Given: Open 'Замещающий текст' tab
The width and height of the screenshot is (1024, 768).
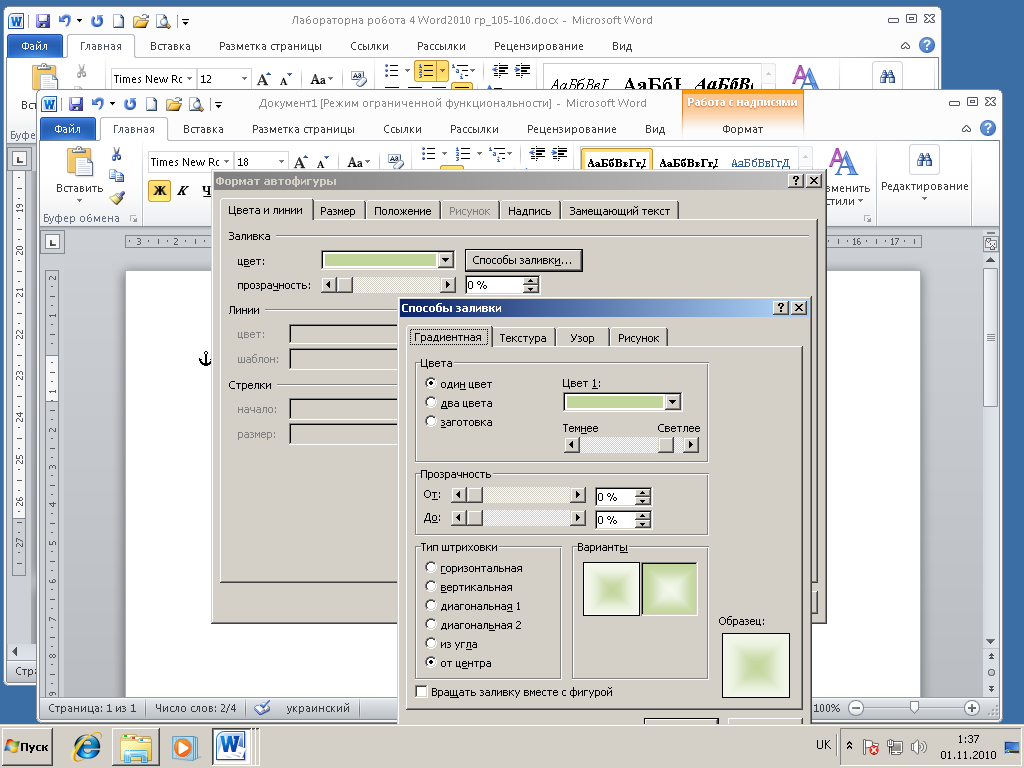Looking at the screenshot, I should point(619,211).
